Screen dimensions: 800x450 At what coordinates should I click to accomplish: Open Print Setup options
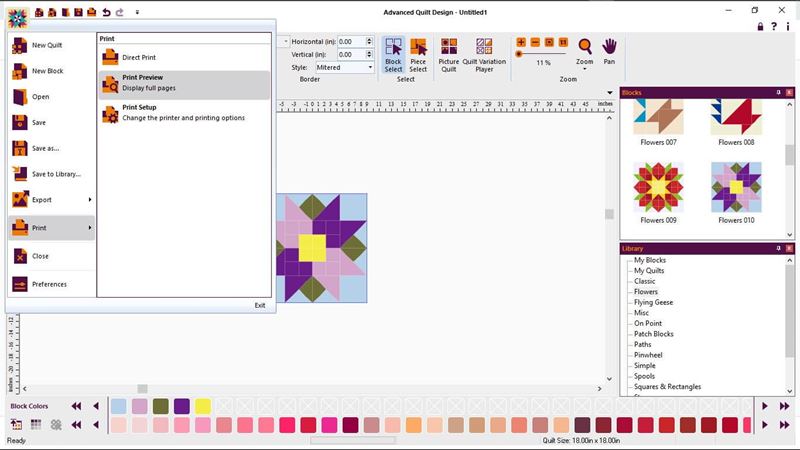pyautogui.click(x=185, y=112)
